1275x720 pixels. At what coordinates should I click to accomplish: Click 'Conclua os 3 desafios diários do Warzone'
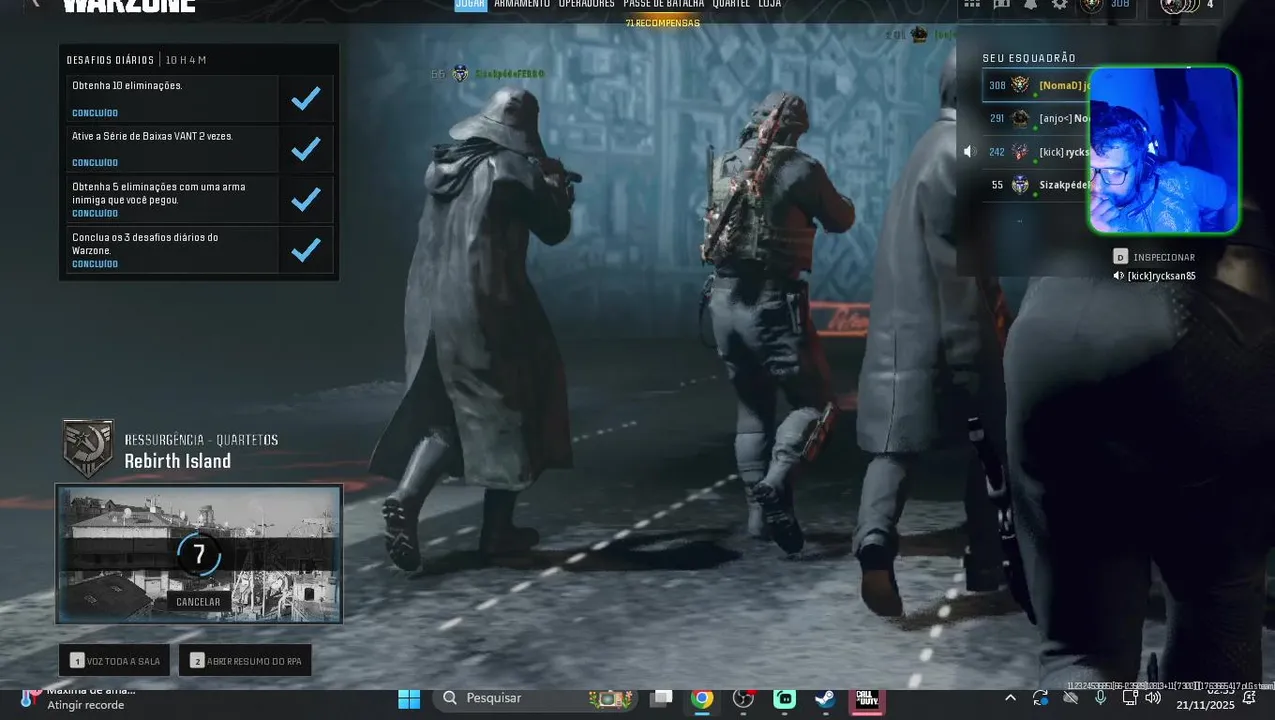(x=172, y=250)
